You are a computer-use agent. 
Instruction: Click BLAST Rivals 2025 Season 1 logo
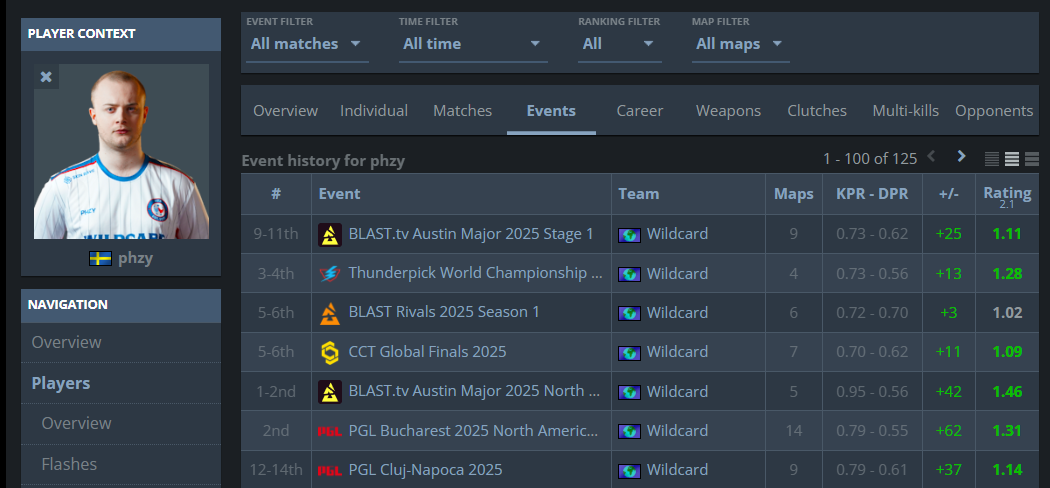[x=329, y=313]
